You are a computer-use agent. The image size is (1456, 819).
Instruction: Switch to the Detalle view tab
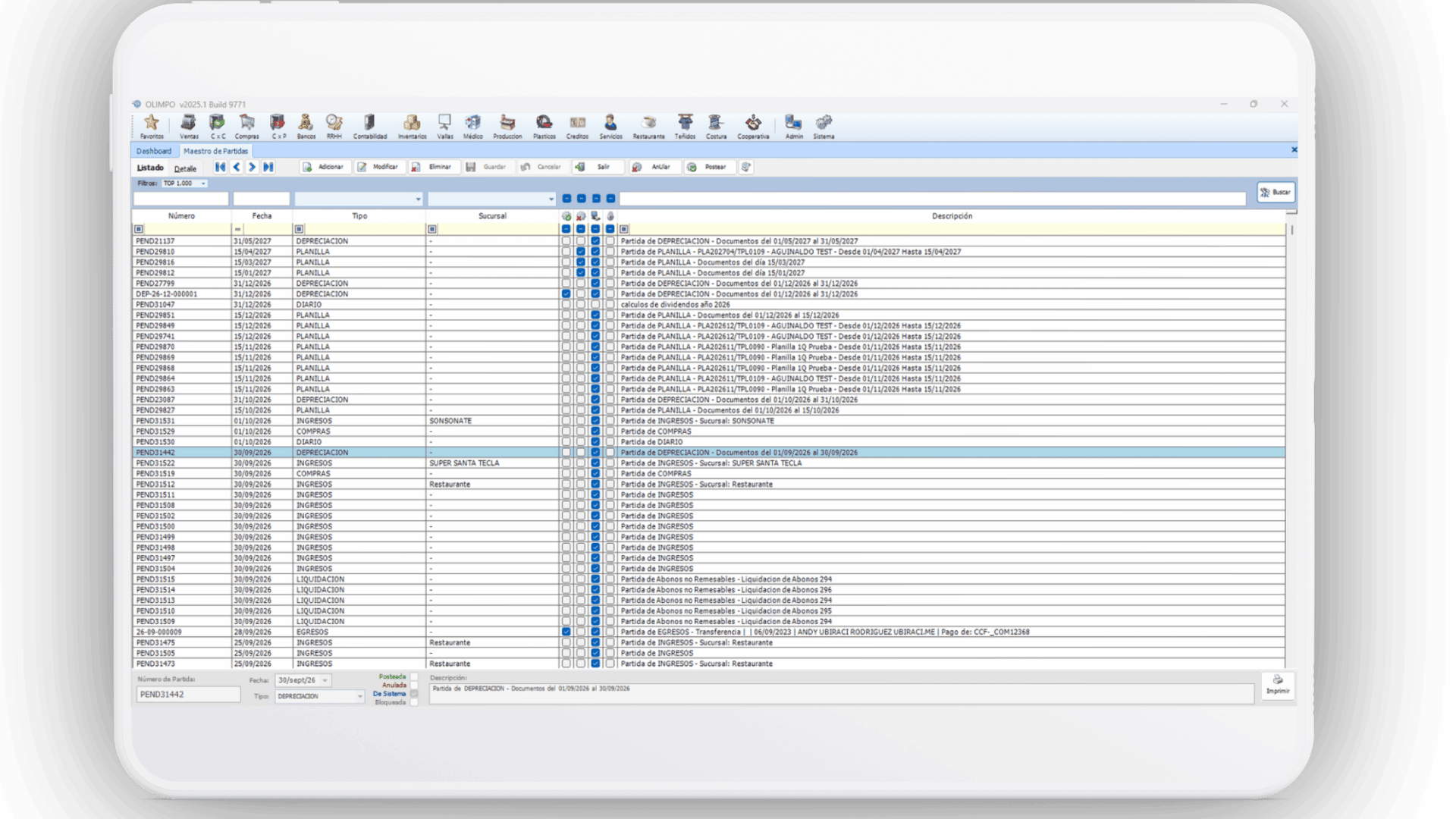point(185,168)
